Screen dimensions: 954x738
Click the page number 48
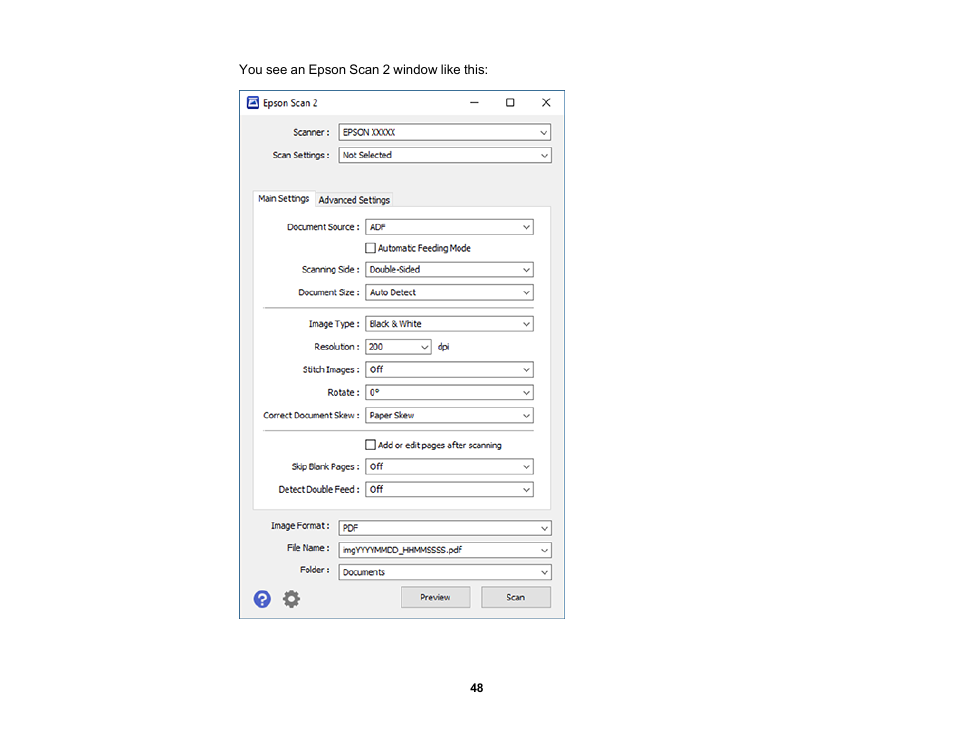tap(477, 688)
